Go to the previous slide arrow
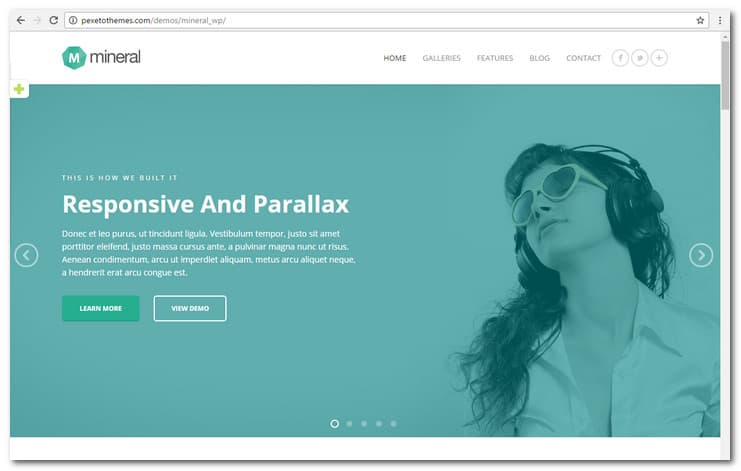 click(x=26, y=256)
